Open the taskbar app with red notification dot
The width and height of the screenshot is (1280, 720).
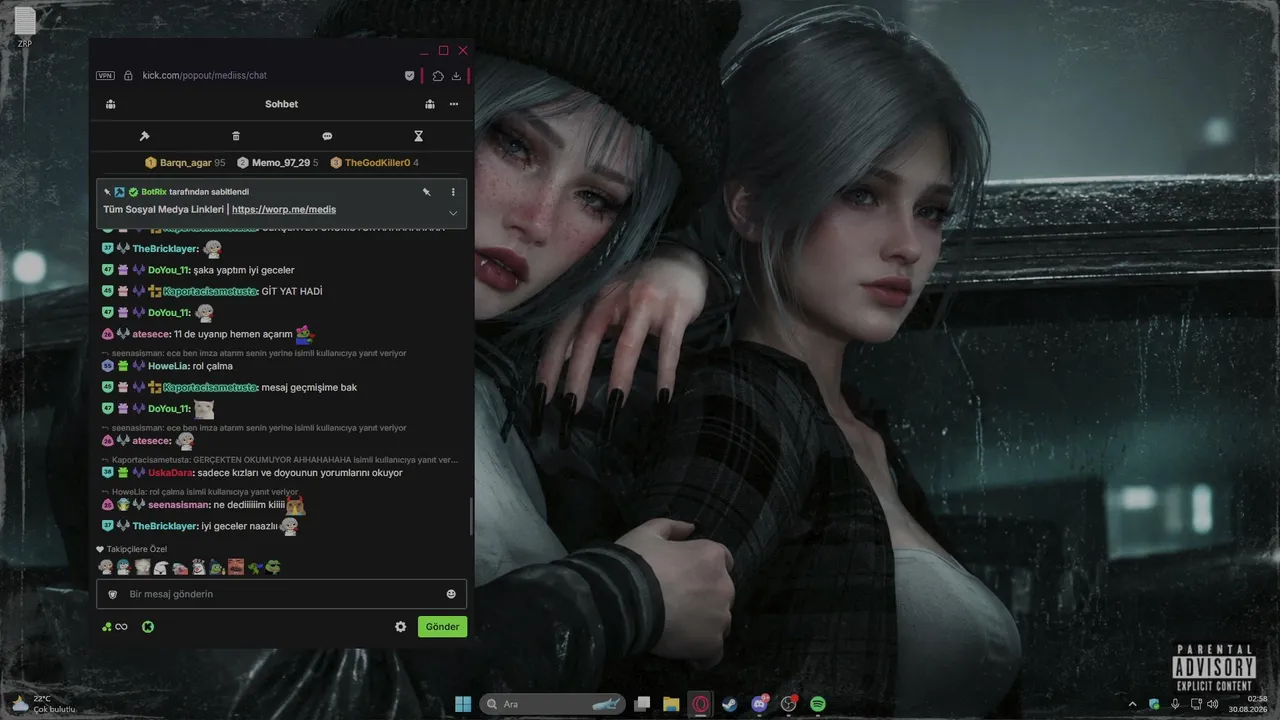(788, 704)
